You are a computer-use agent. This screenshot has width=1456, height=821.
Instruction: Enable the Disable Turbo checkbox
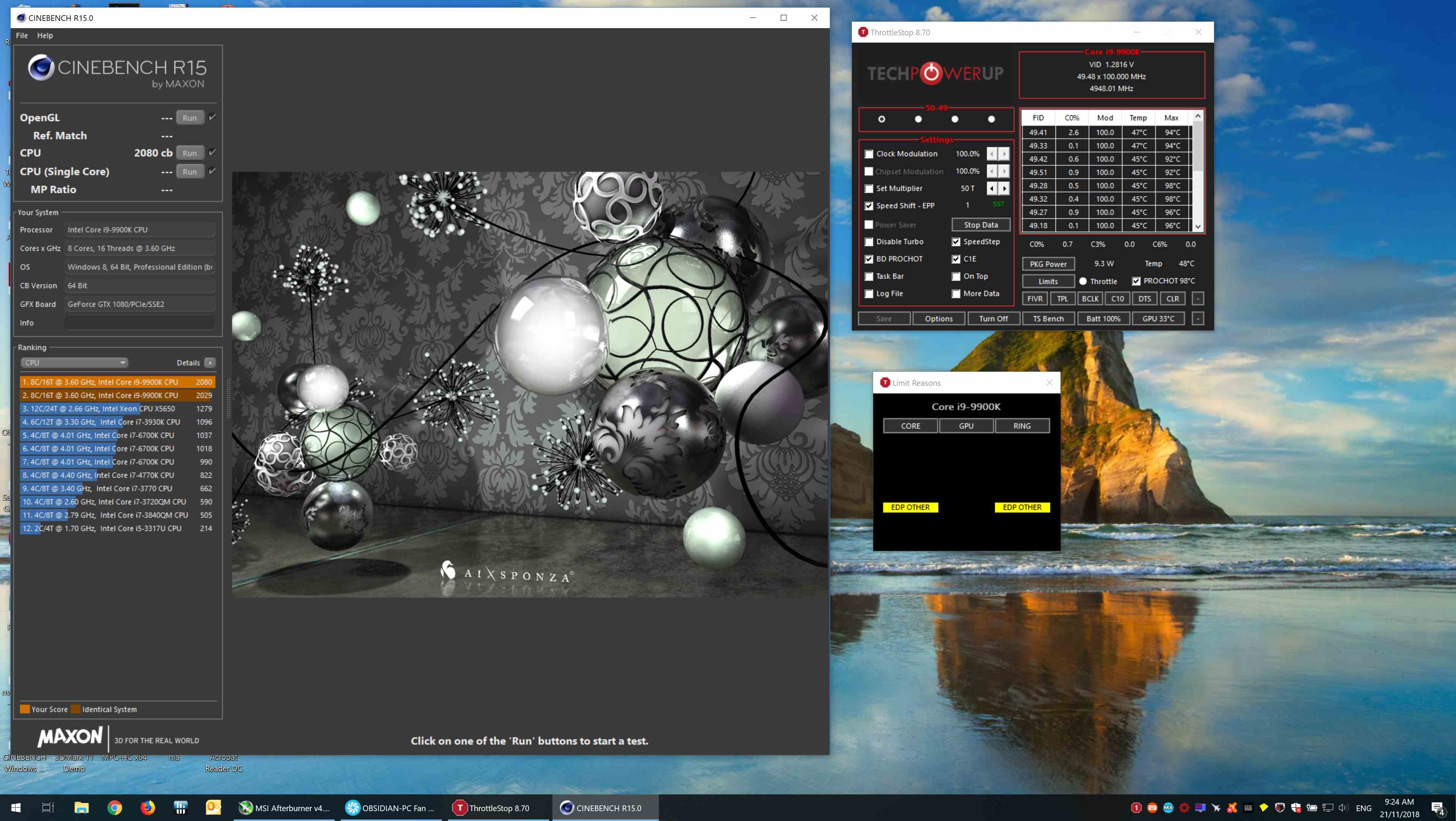point(869,242)
